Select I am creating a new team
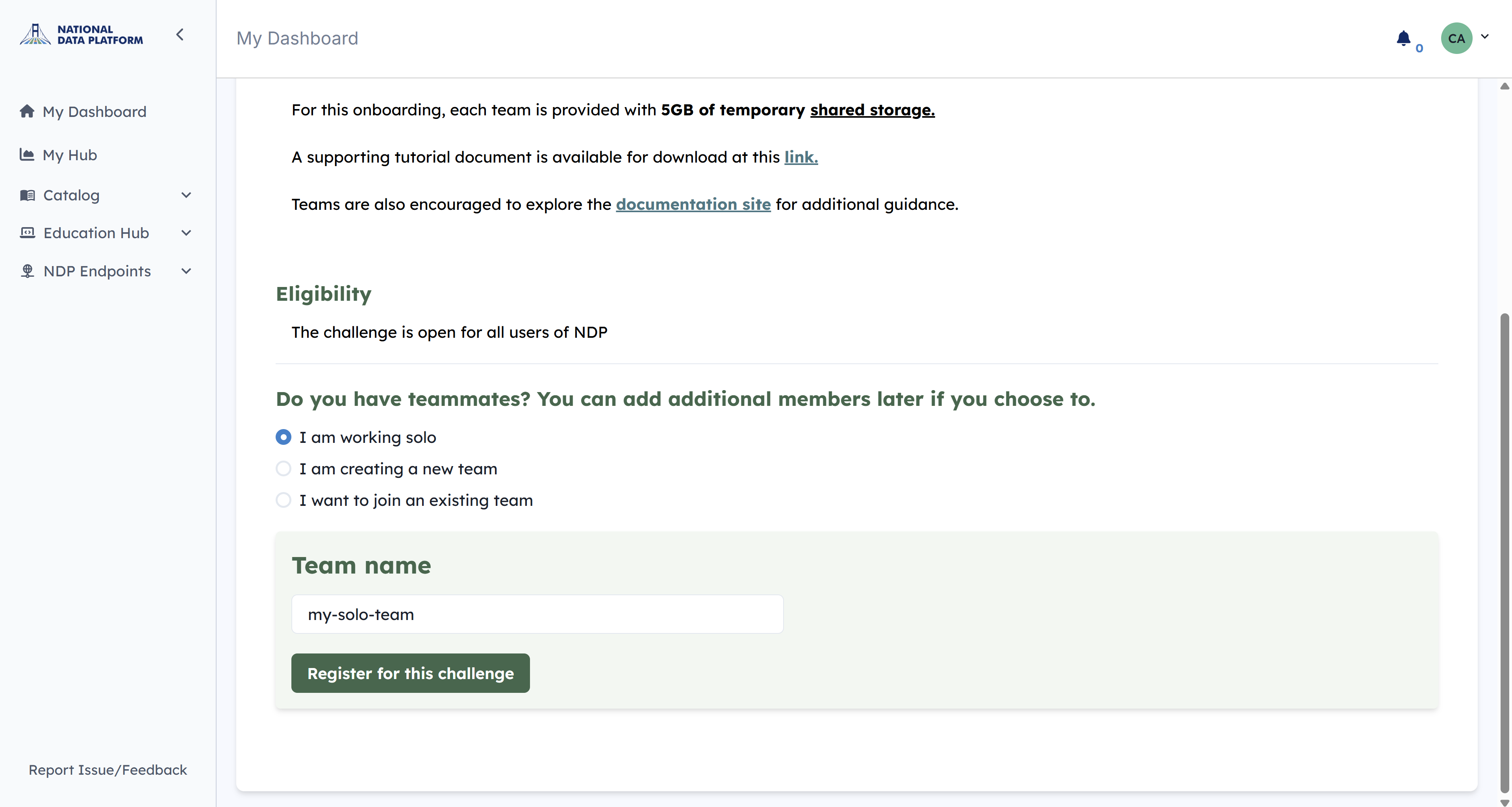Viewport: 1512px width, 807px height. point(283,468)
